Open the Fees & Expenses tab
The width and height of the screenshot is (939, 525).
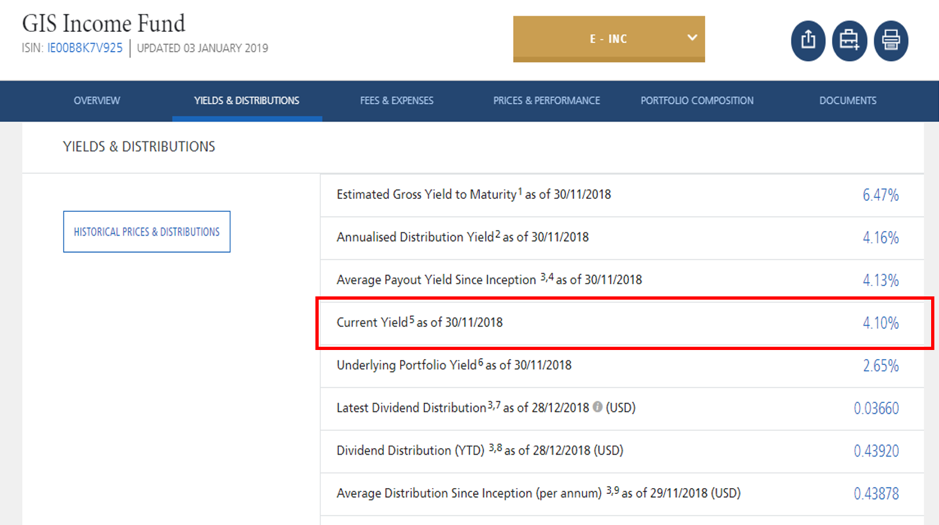pos(397,101)
